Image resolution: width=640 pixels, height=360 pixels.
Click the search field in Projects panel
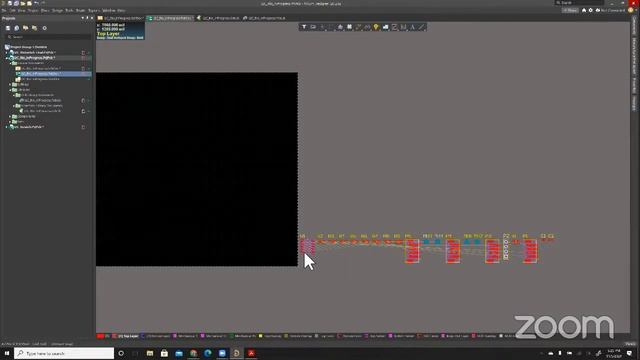48,37
